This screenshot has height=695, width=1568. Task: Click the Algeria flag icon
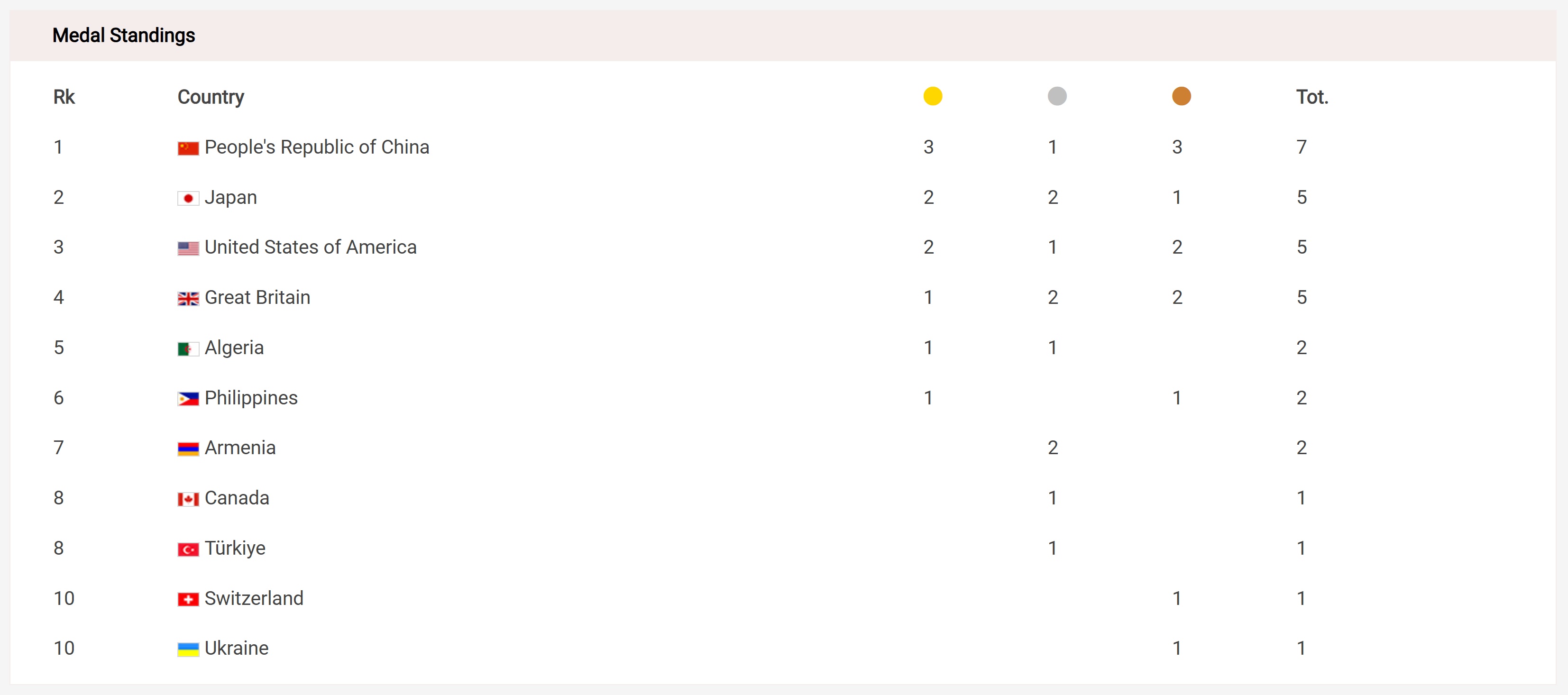[x=188, y=349]
